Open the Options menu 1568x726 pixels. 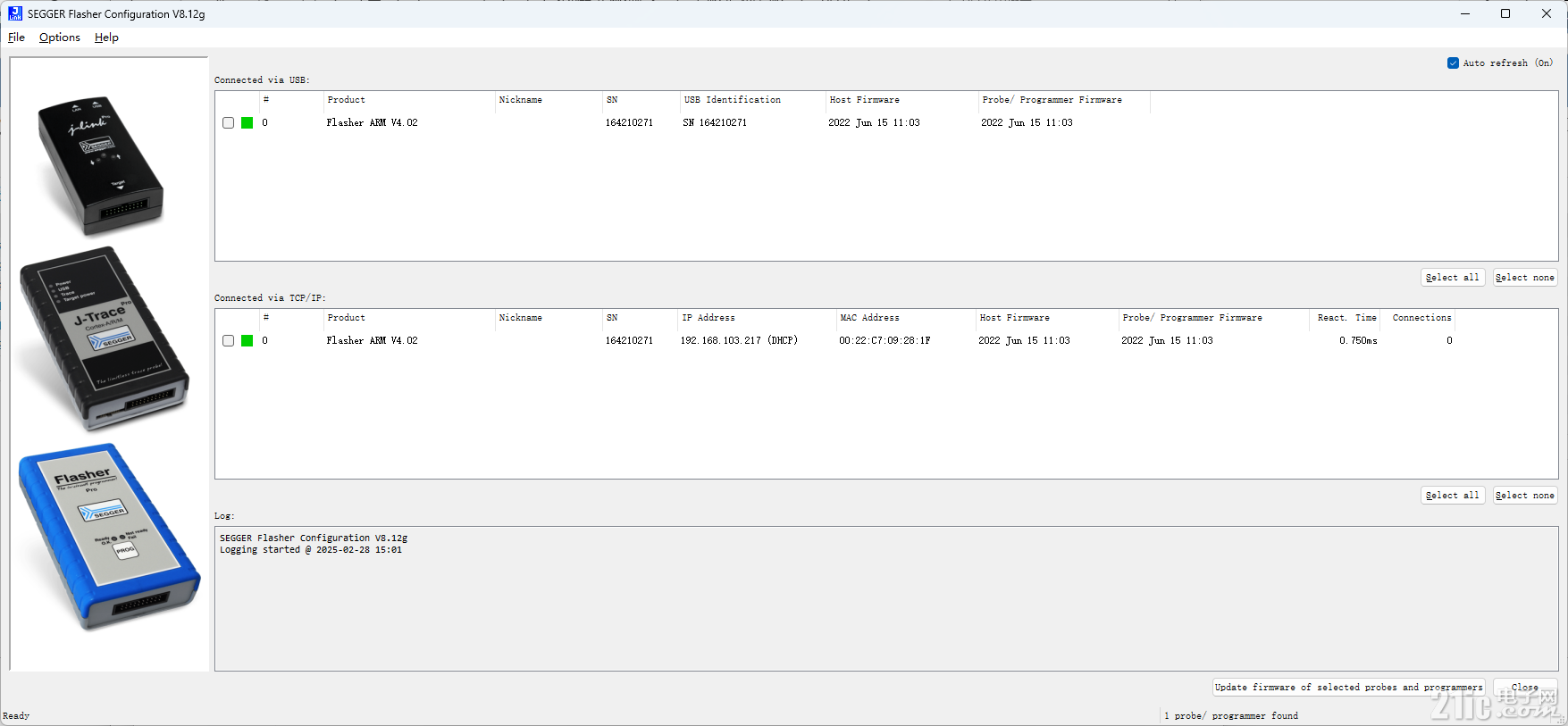pos(60,38)
